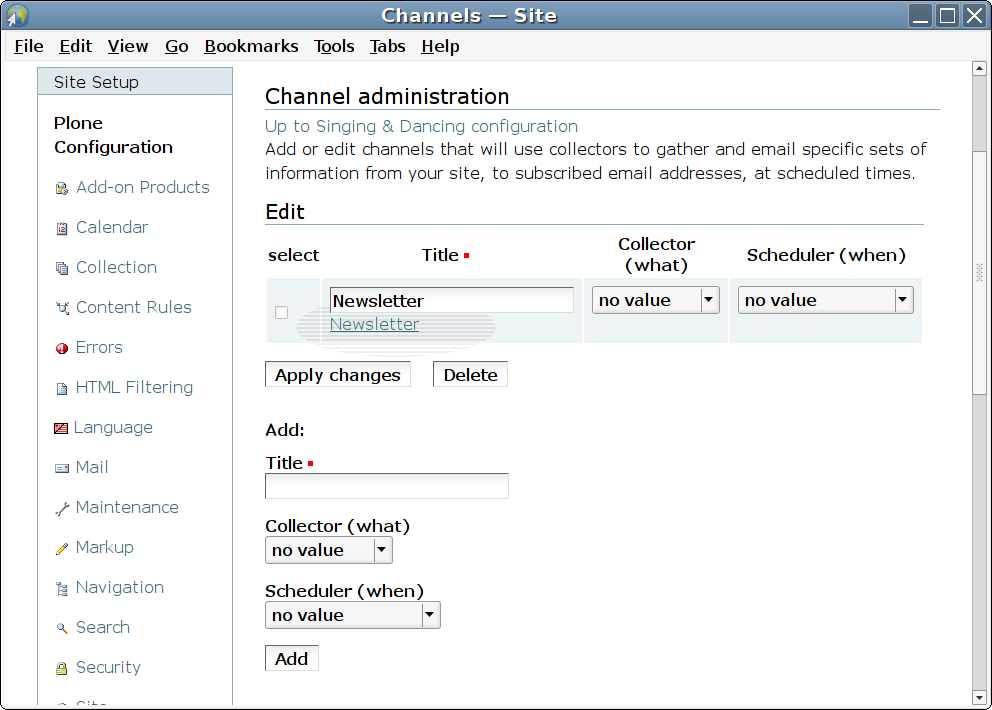This screenshot has height=710, width=992.
Task: Click the HTML Filtering icon
Action: pyautogui.click(x=62, y=388)
